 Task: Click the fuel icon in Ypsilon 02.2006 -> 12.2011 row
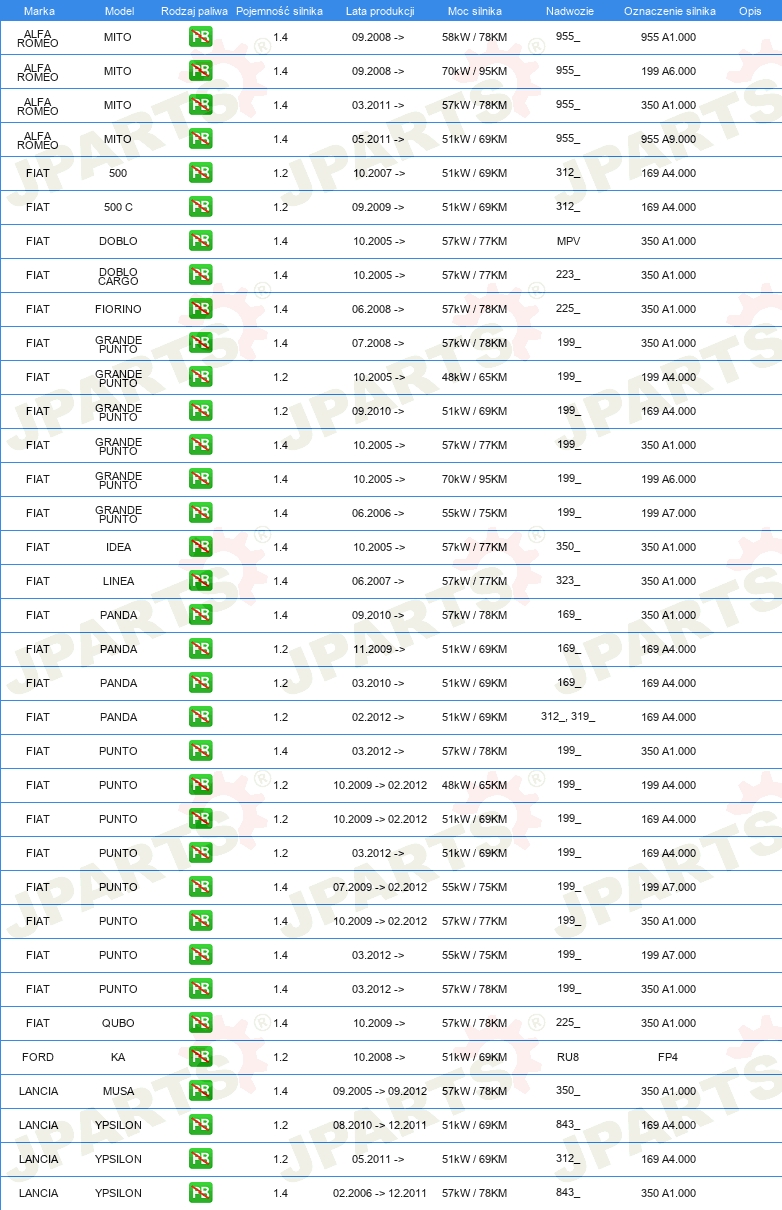click(200, 1193)
